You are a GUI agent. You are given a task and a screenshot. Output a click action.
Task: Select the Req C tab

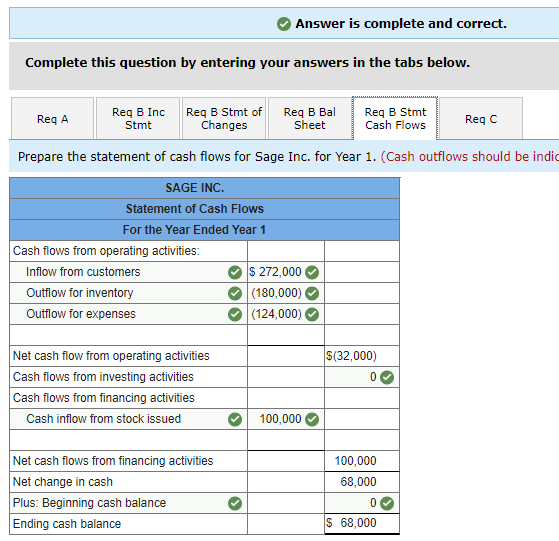coord(481,119)
